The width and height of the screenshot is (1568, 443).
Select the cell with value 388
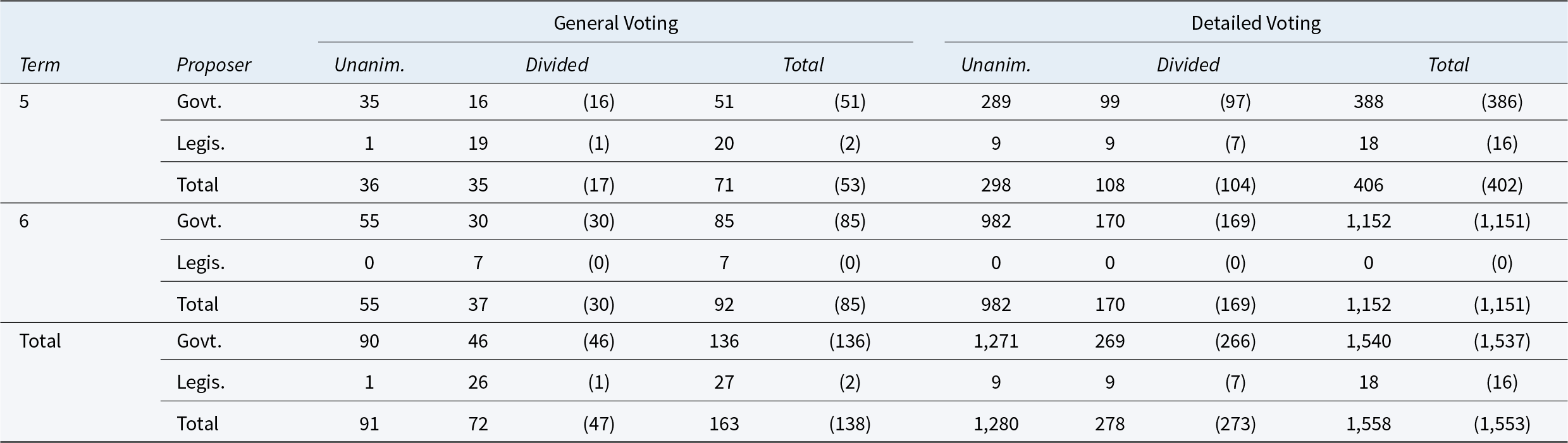coord(1368,102)
